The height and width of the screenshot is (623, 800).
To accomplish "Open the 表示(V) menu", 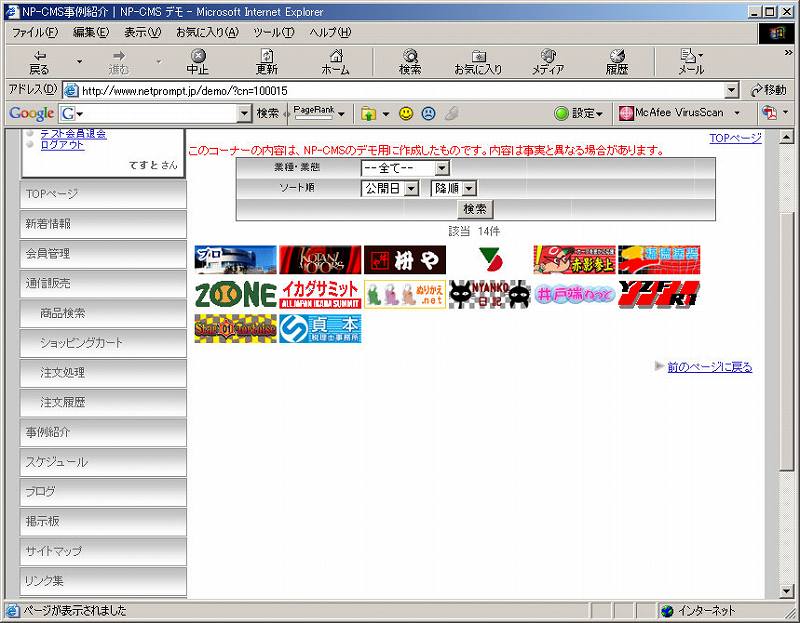I will (x=142, y=32).
